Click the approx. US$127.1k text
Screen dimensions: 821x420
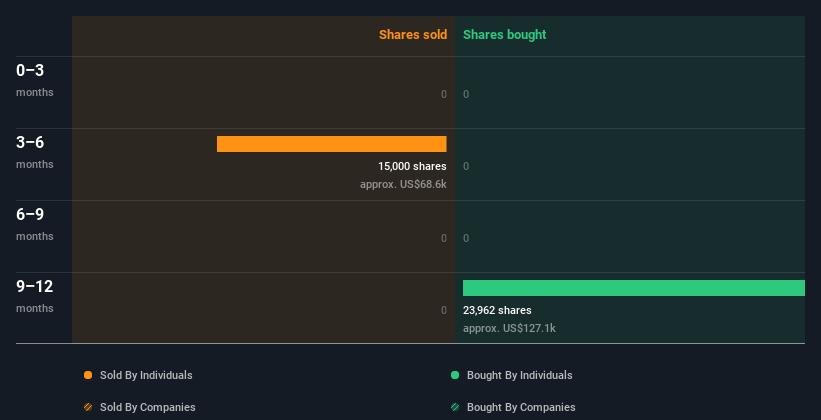[509, 328]
